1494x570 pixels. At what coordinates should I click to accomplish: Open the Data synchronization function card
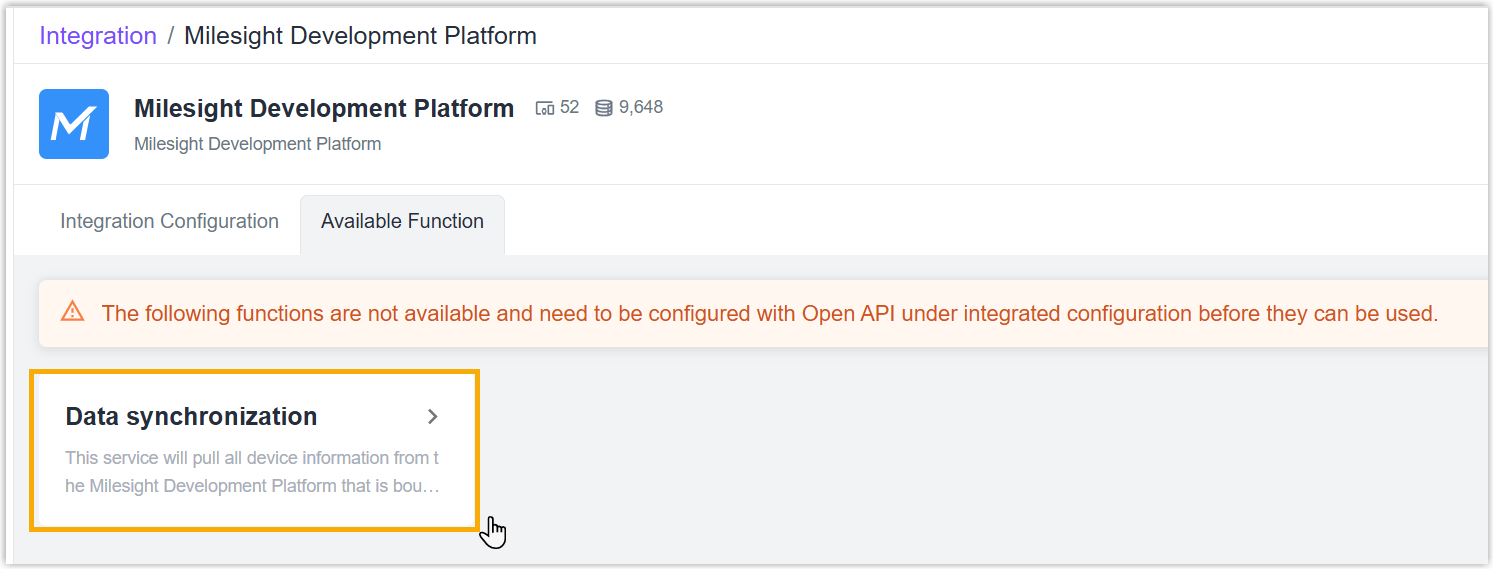pos(254,450)
